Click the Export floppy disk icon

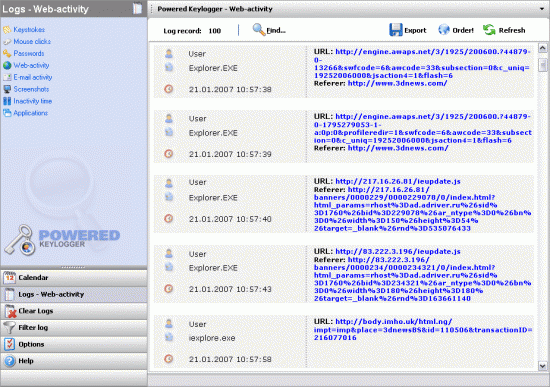click(396, 30)
